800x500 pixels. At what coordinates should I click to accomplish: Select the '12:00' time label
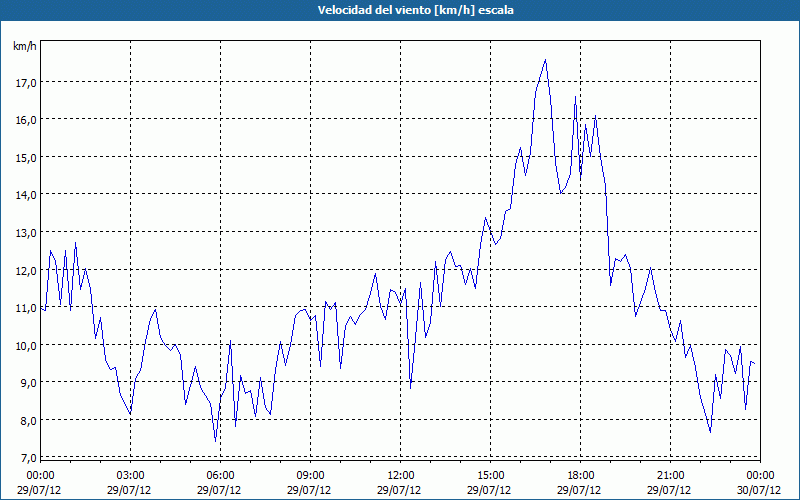(401, 476)
